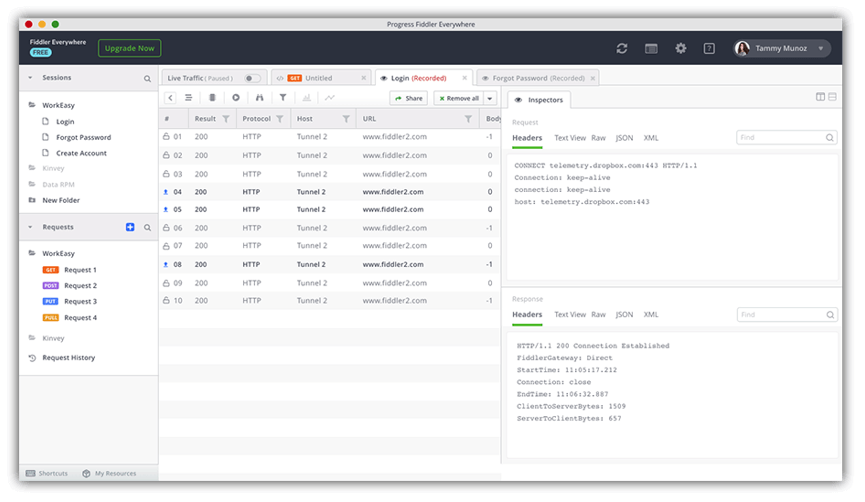Filter the Result column via funnel icon
This screenshot has width=865, height=502.
[226, 119]
